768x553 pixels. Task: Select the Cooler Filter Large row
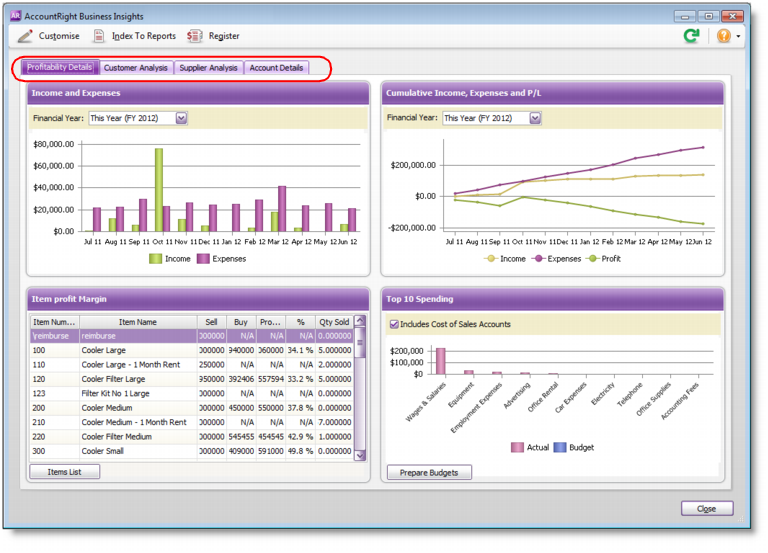[192, 379]
